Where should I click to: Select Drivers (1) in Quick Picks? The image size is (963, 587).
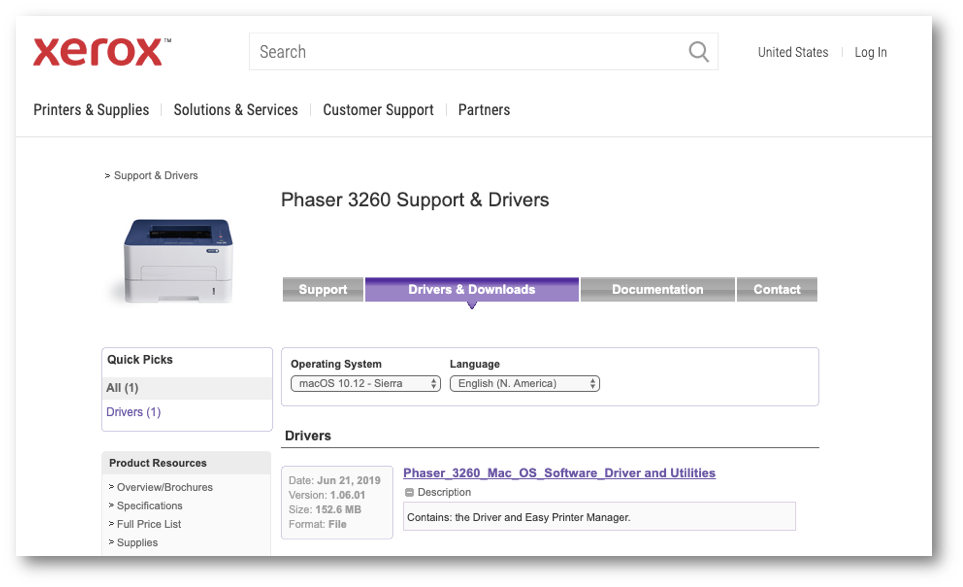coord(133,412)
